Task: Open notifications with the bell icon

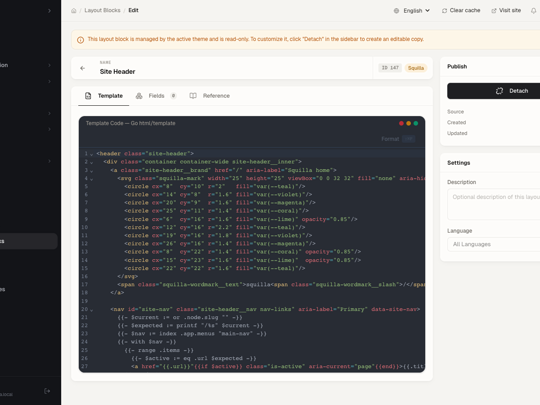Action: tap(533, 11)
